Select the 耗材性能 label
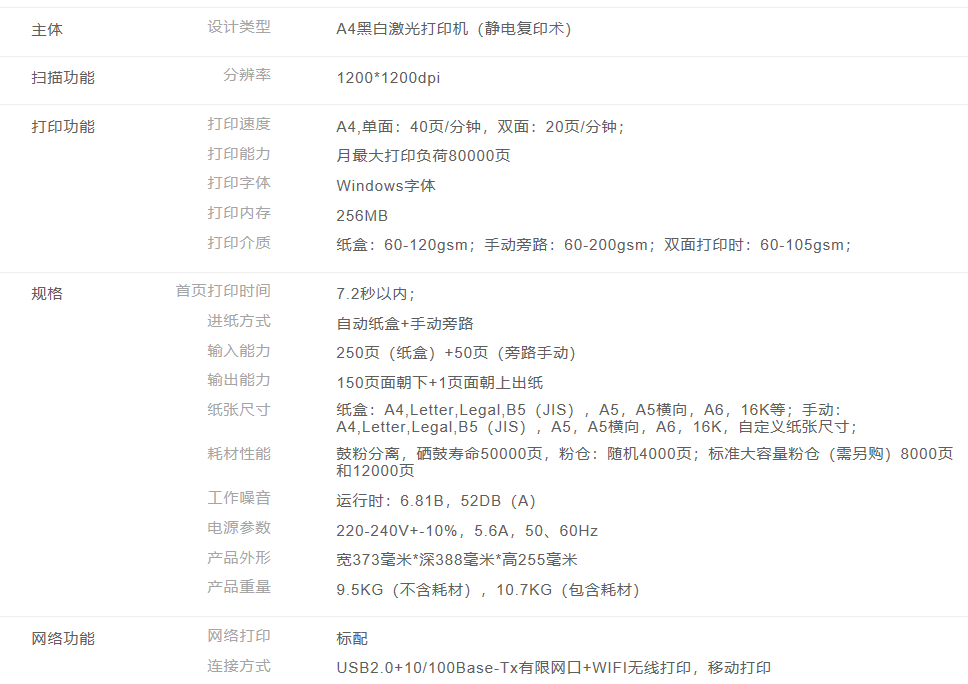Viewport: 968px width, 684px height. (238, 454)
